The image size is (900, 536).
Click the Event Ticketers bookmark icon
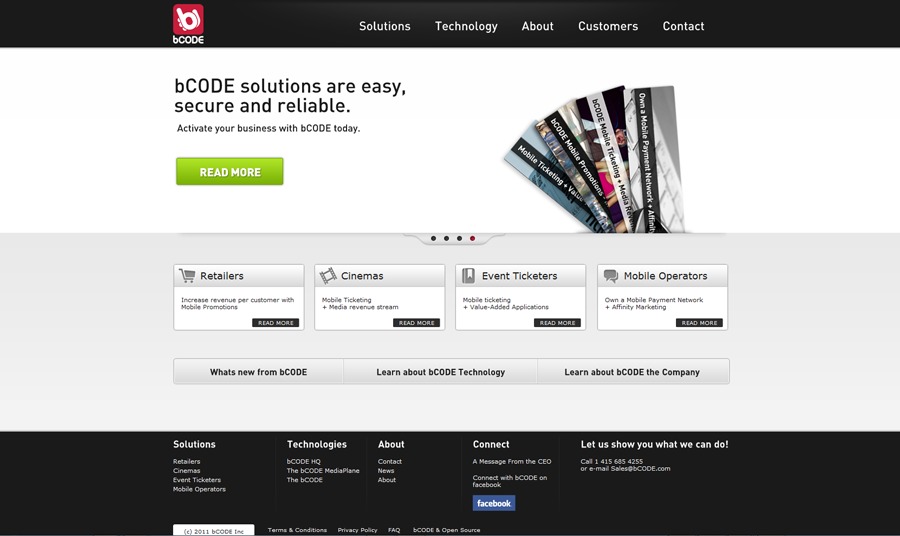point(468,275)
